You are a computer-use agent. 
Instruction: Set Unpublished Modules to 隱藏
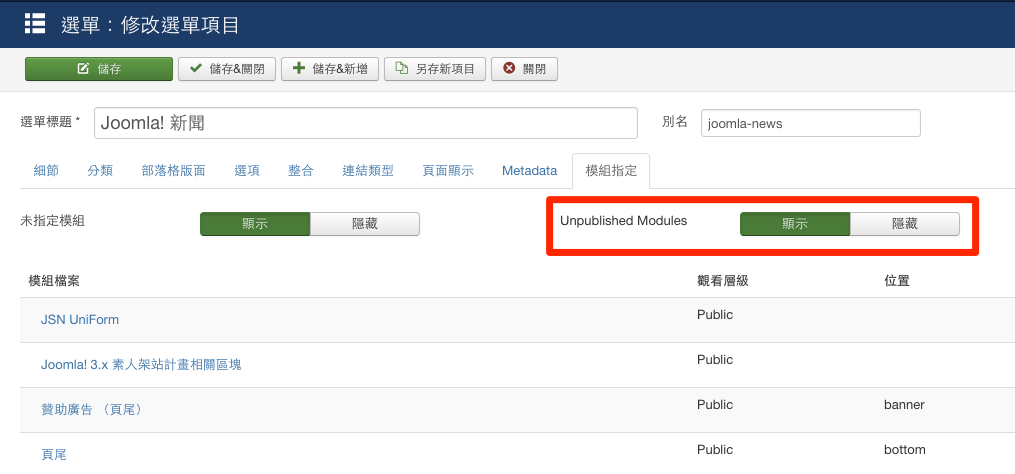tap(904, 224)
